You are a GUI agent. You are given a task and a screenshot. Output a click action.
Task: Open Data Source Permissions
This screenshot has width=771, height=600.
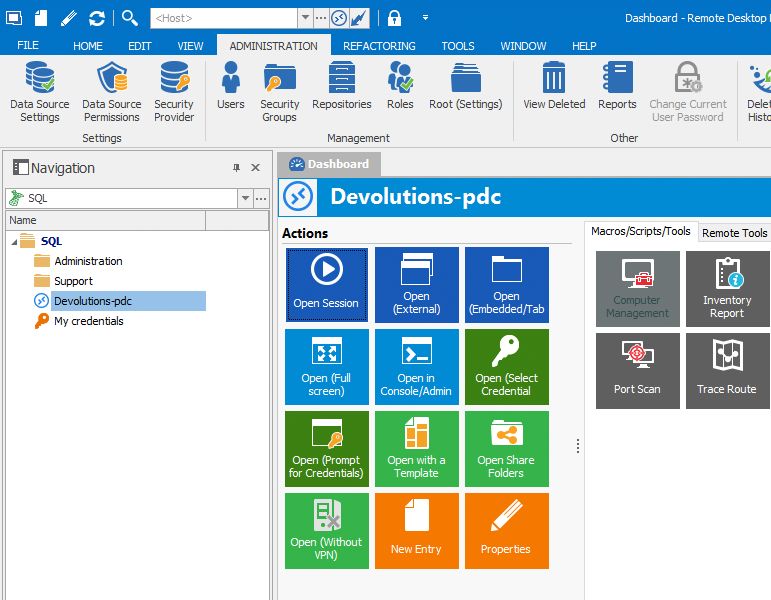tap(112, 92)
